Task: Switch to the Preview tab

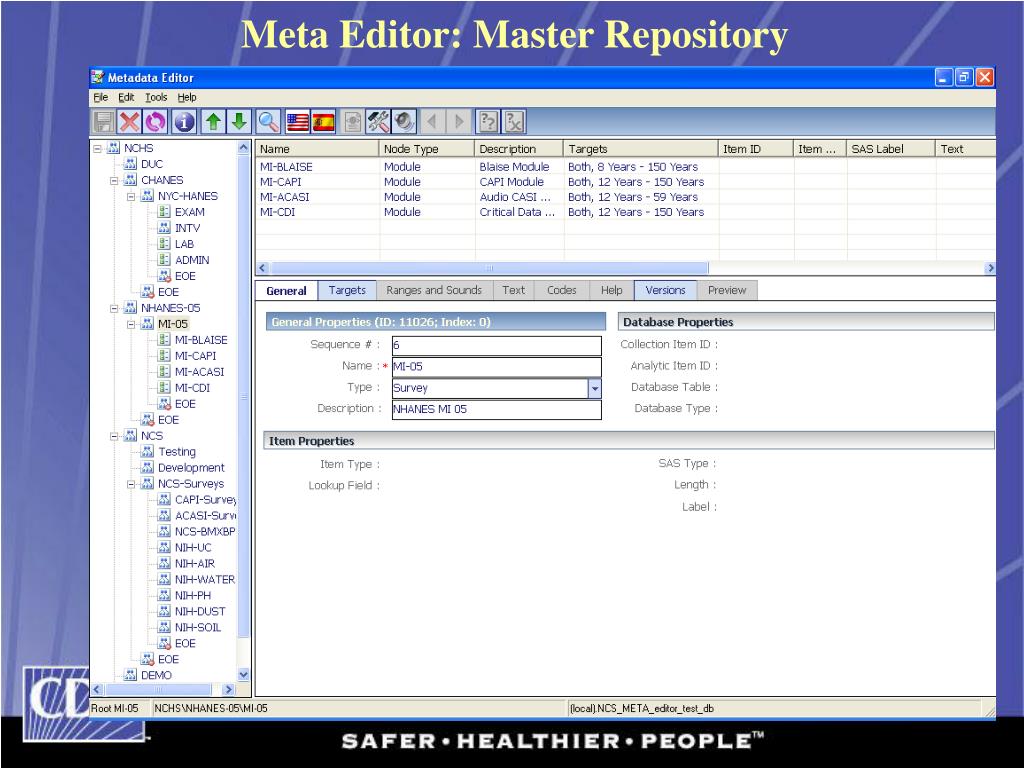Action: (727, 290)
